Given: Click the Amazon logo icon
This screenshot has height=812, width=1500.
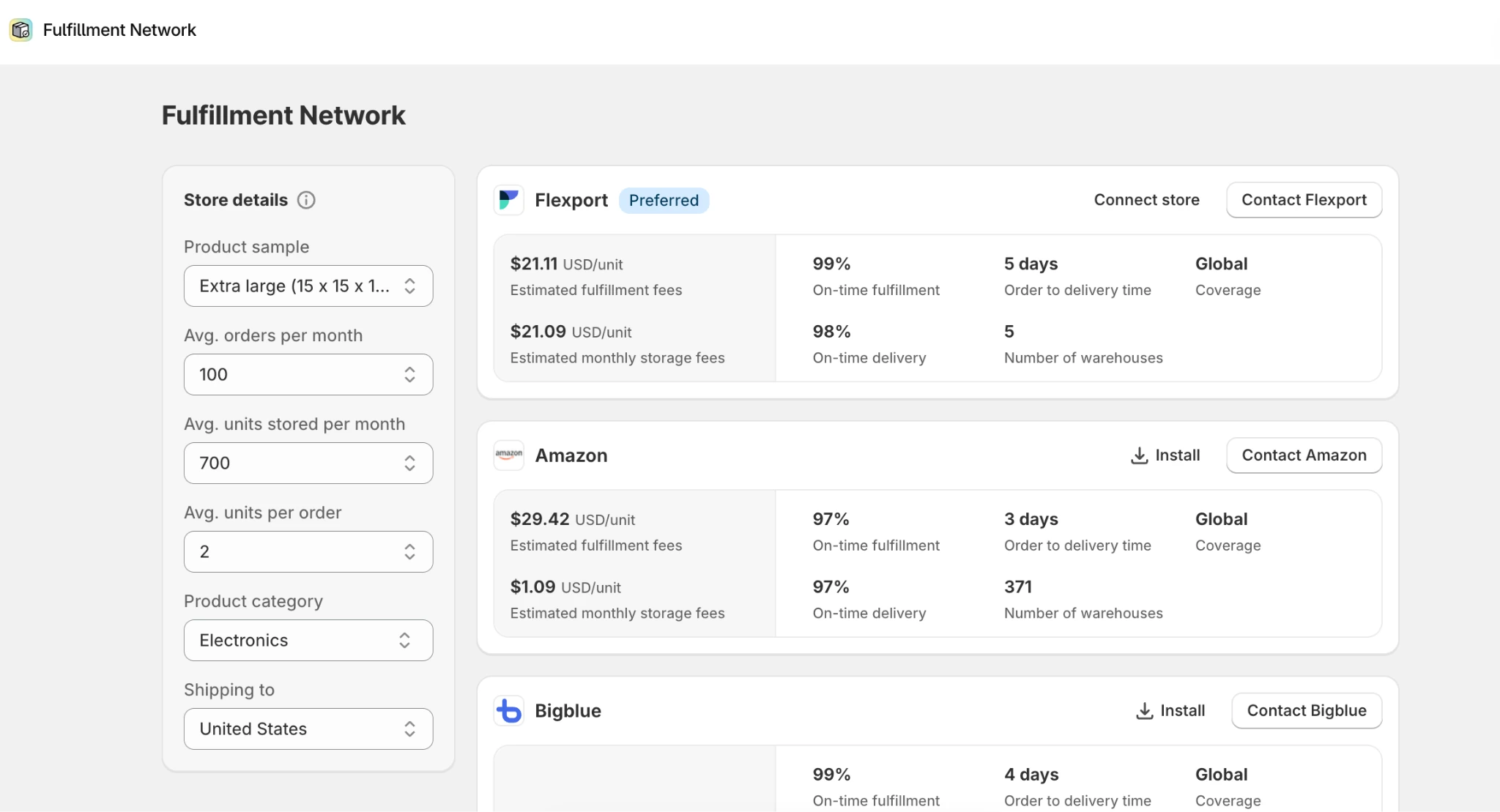Looking at the screenshot, I should pos(509,455).
